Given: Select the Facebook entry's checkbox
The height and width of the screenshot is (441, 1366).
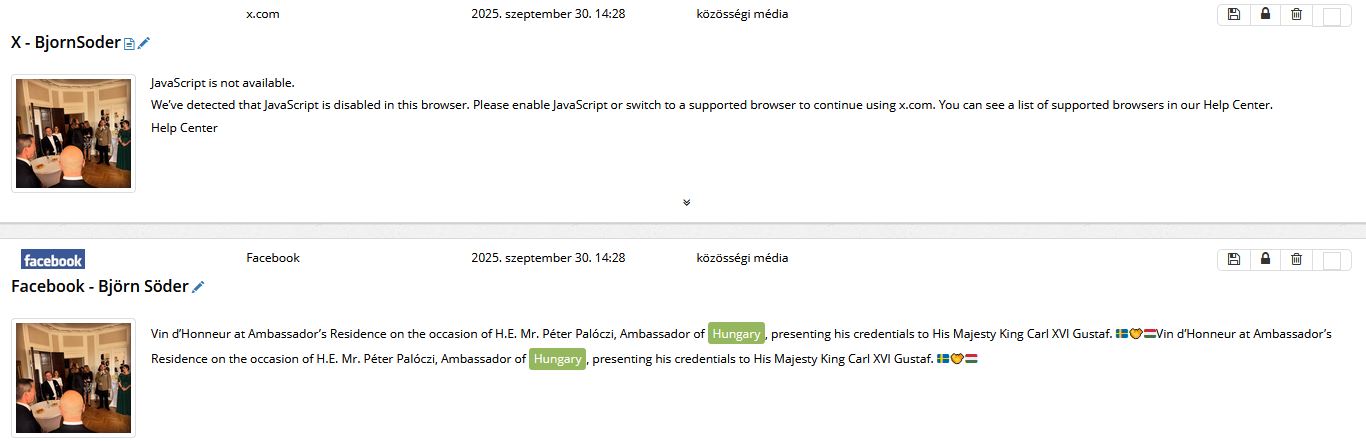Looking at the screenshot, I should pyautogui.click(x=1331, y=261).
